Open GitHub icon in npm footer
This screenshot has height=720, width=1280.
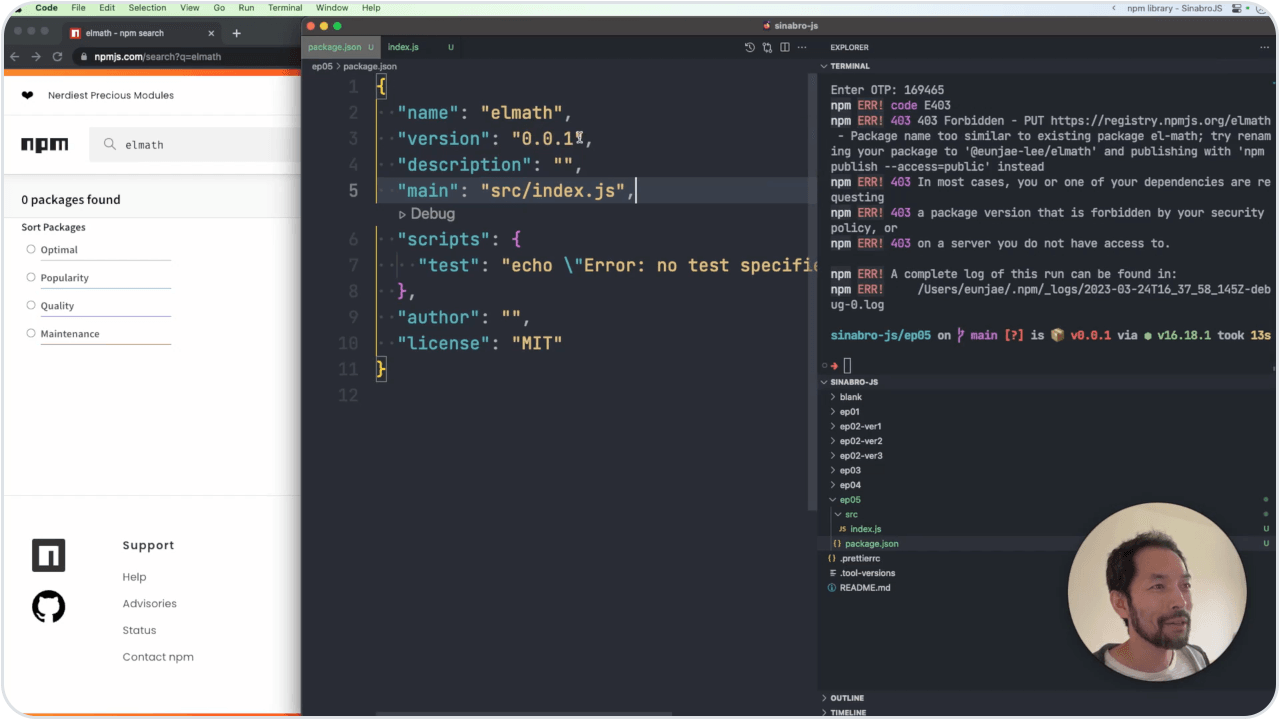pos(48,606)
